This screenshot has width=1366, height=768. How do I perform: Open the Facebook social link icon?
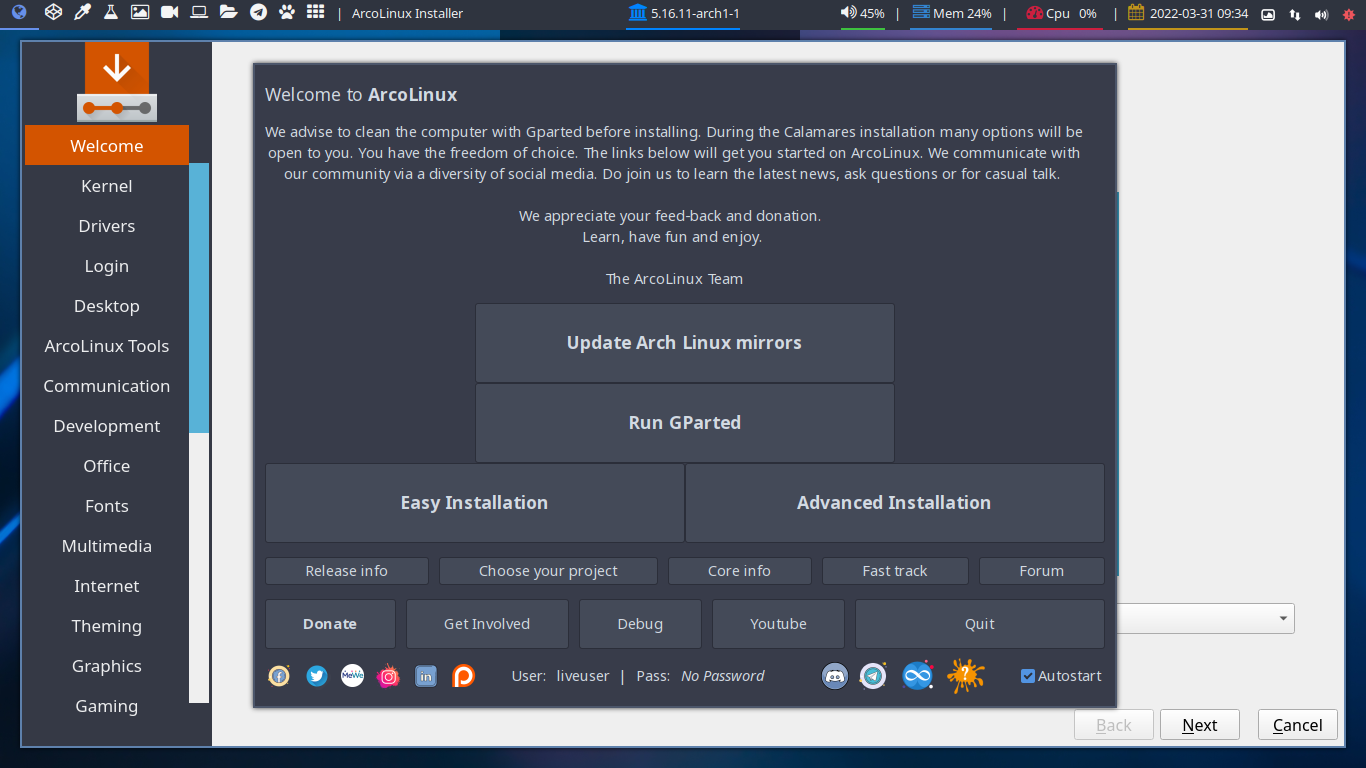click(x=279, y=676)
